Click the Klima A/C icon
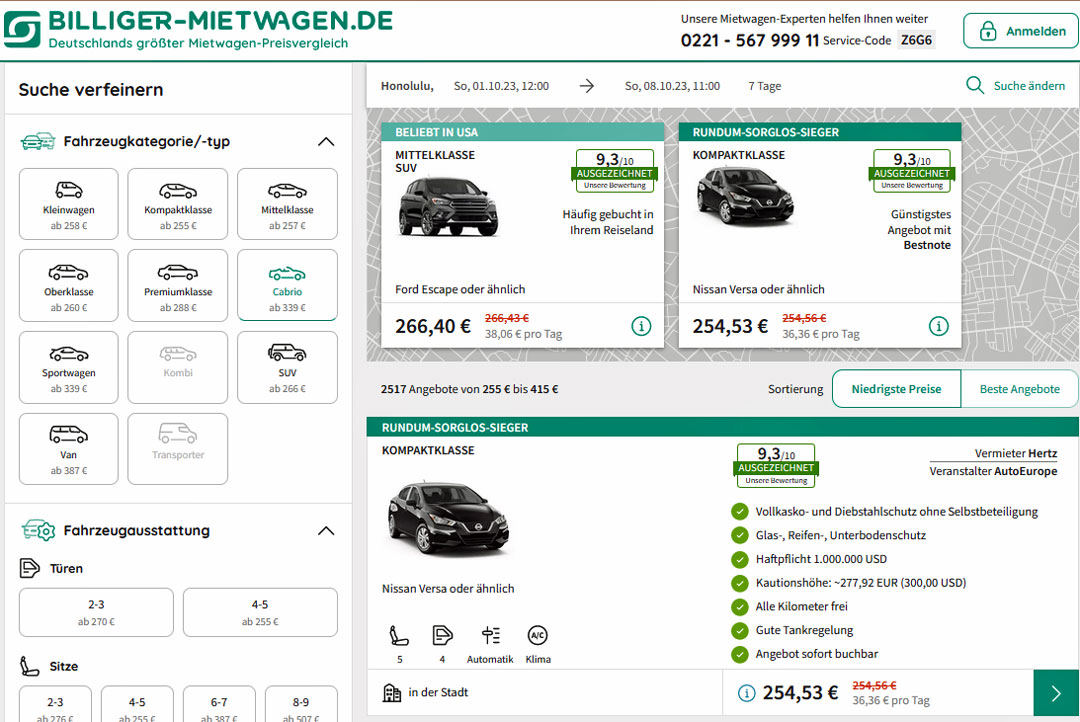 tap(537, 635)
